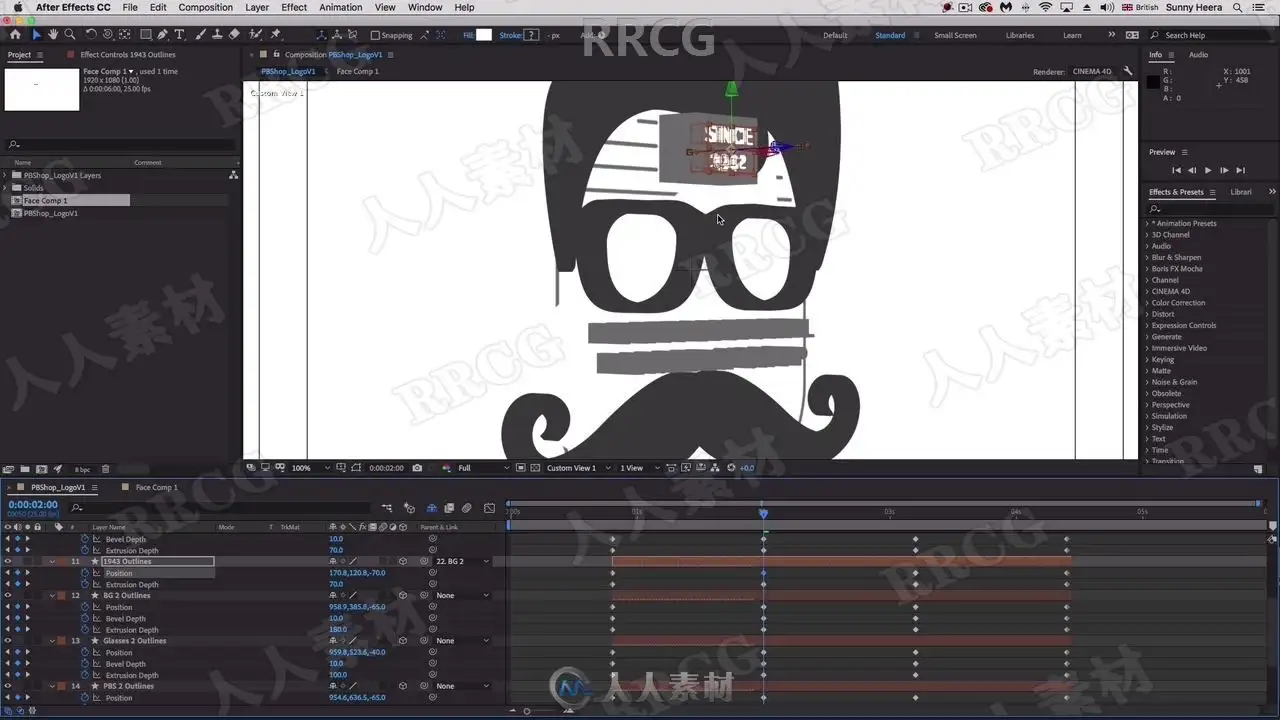Image resolution: width=1280 pixels, height=720 pixels.
Task: Open the Composition menu
Action: click(x=206, y=7)
